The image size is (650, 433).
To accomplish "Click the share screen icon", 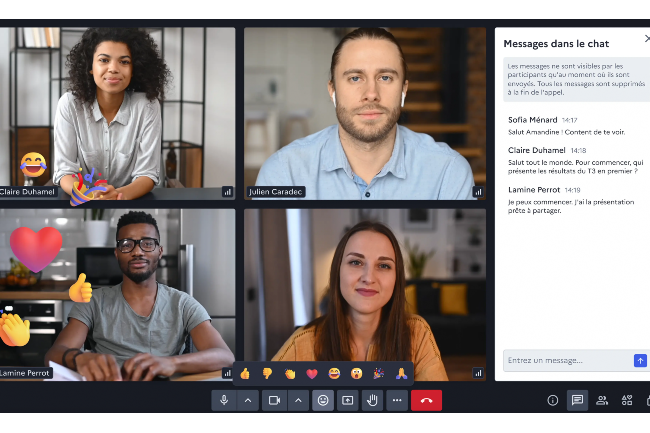I will click(348, 400).
